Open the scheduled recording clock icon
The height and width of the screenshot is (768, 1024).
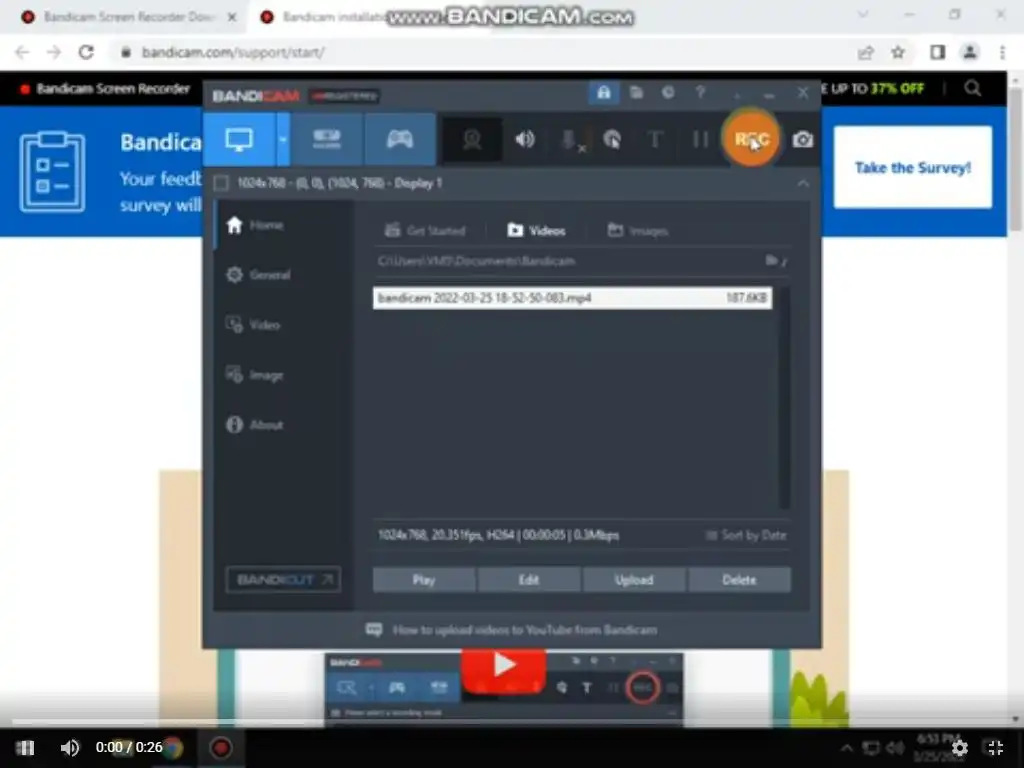668,93
